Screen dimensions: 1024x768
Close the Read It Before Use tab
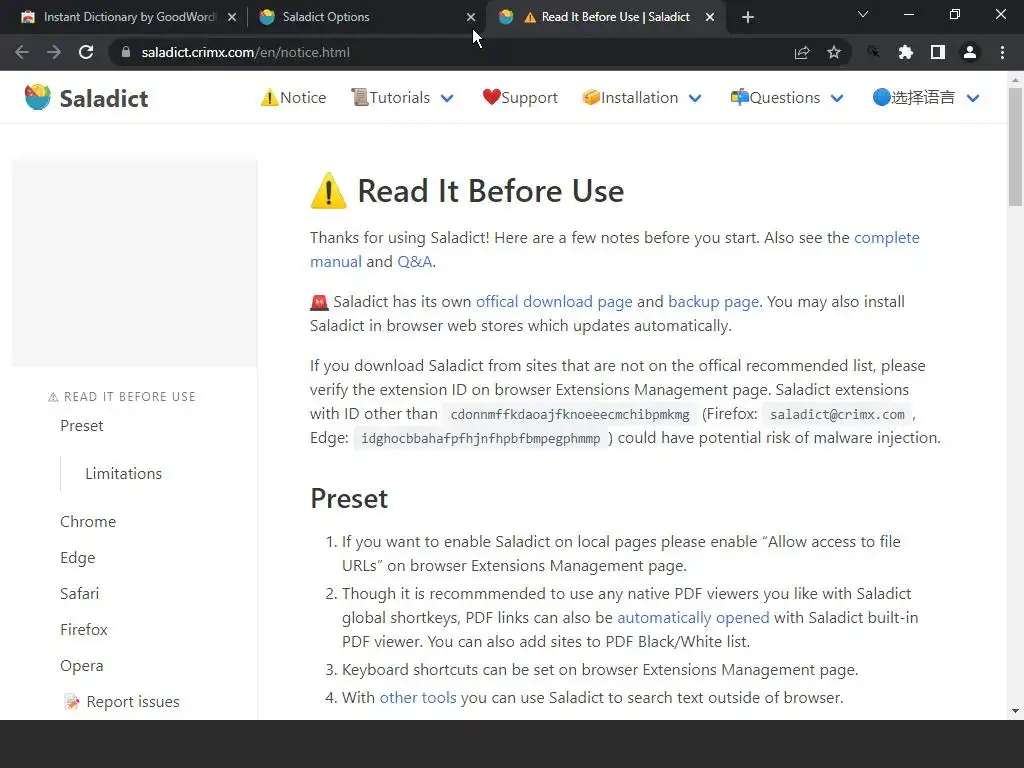(710, 17)
